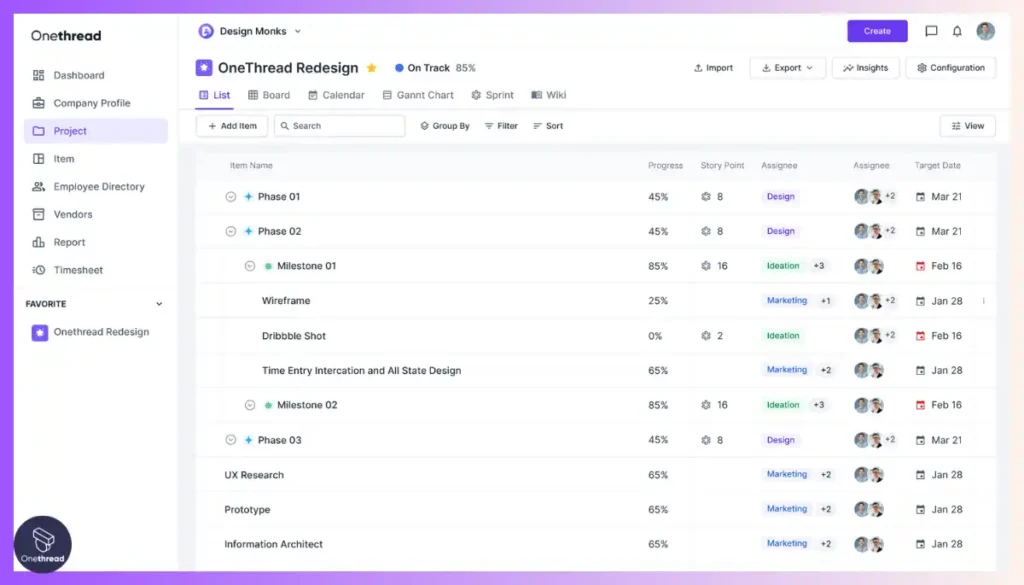Collapse the FAVORITE section chevron
Image resolution: width=1024 pixels, height=585 pixels.
(159, 304)
